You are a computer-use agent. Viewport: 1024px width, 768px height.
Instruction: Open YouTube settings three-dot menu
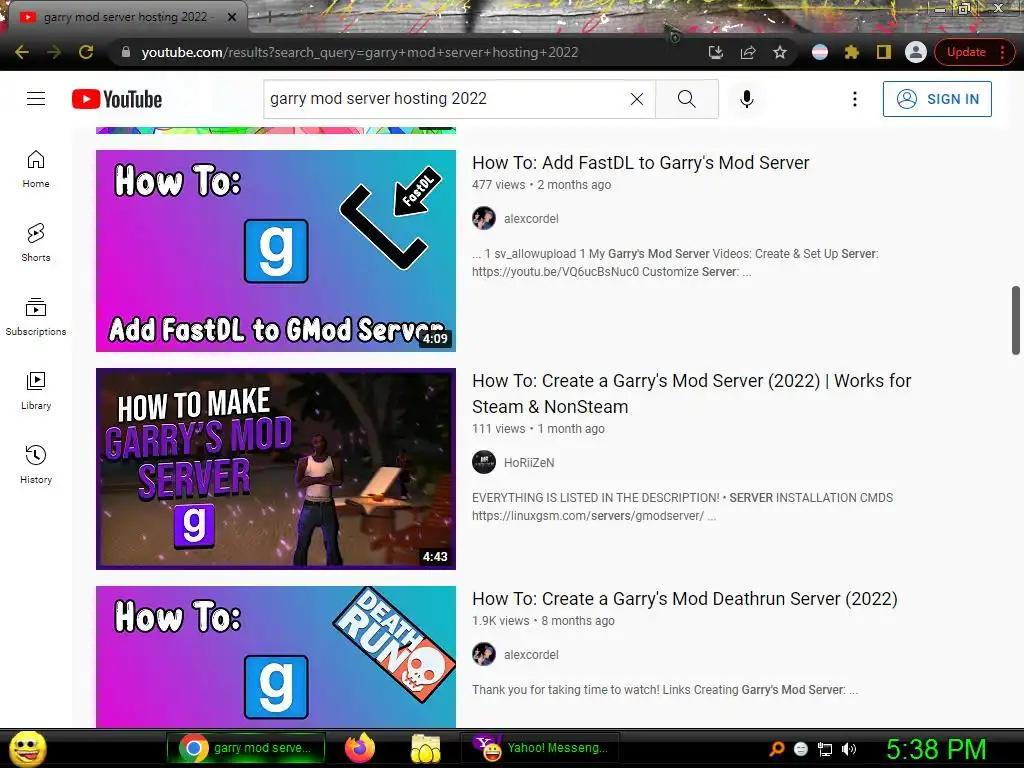coord(854,99)
